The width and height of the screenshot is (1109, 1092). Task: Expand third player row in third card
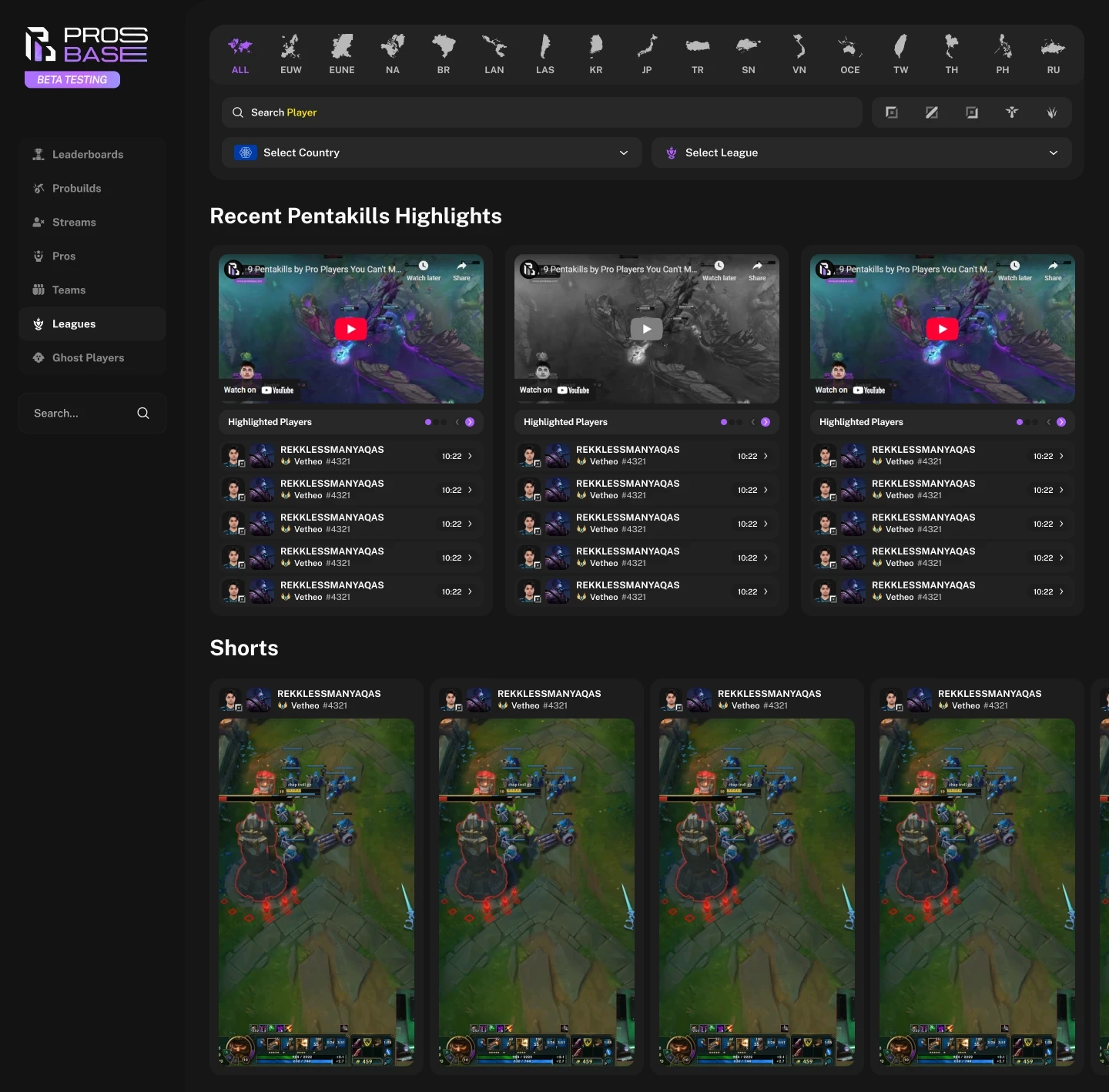1061,524
